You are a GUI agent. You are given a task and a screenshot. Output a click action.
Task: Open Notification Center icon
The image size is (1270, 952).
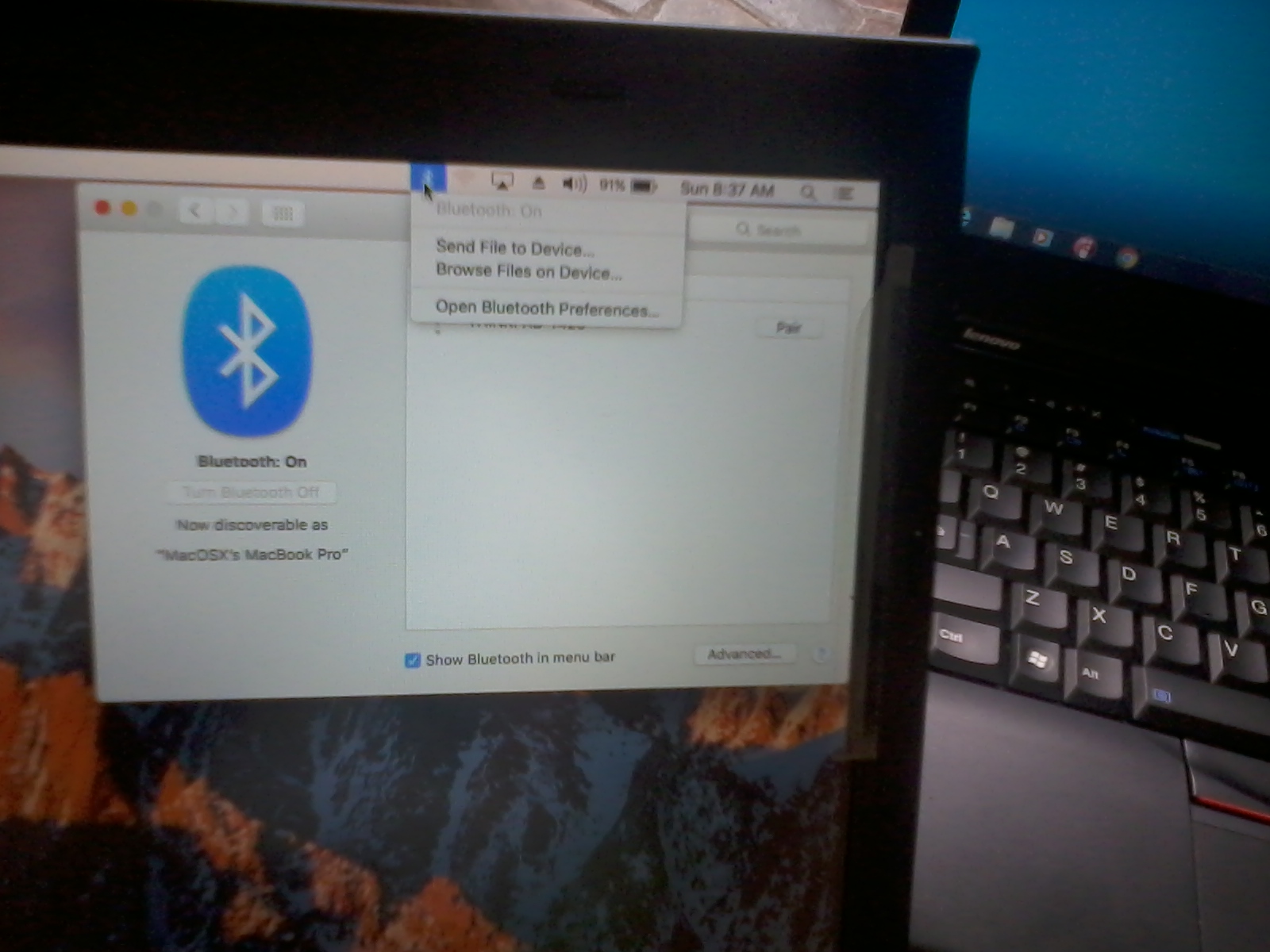[845, 193]
